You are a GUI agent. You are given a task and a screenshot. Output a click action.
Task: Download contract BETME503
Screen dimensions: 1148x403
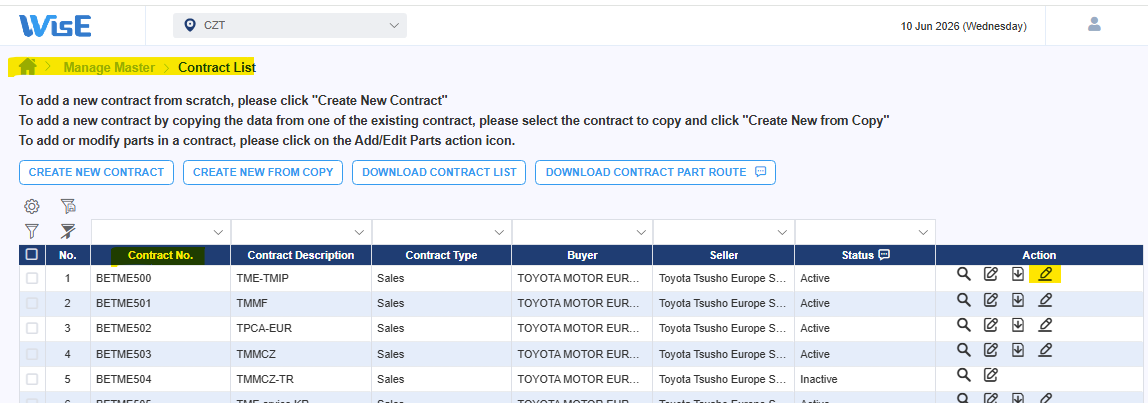[x=1018, y=350]
